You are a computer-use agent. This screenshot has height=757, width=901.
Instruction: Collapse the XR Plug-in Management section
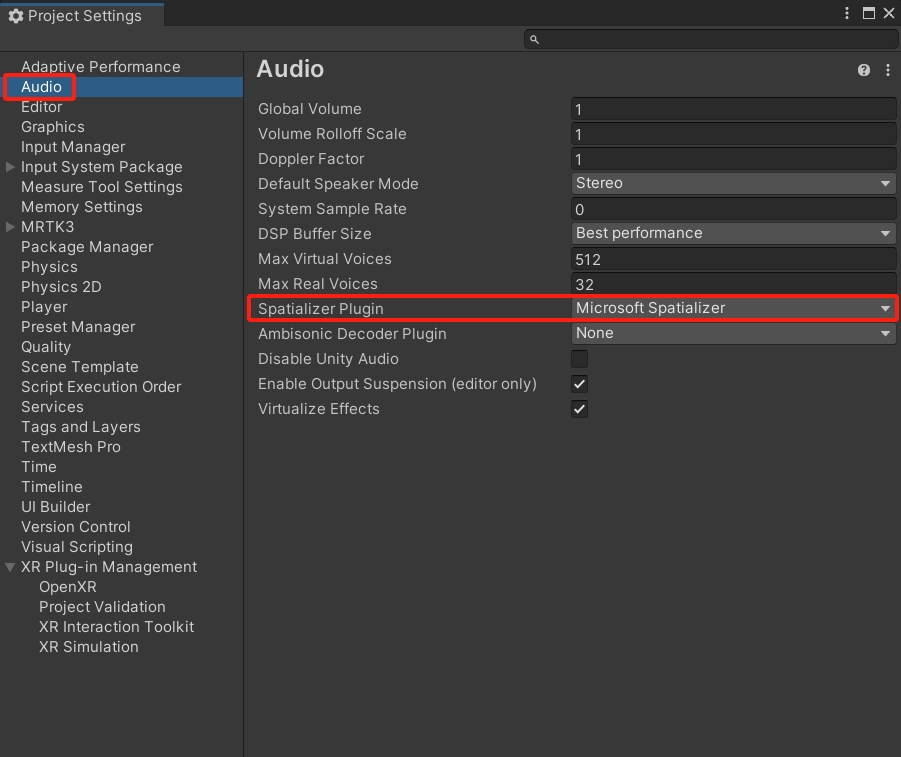(11, 567)
